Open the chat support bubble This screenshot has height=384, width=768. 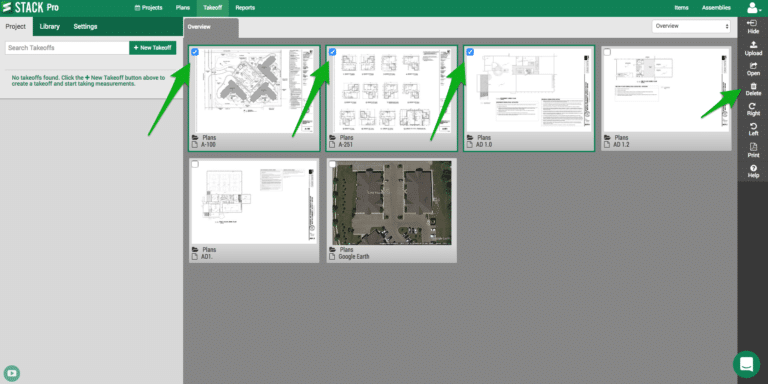pyautogui.click(x=746, y=364)
